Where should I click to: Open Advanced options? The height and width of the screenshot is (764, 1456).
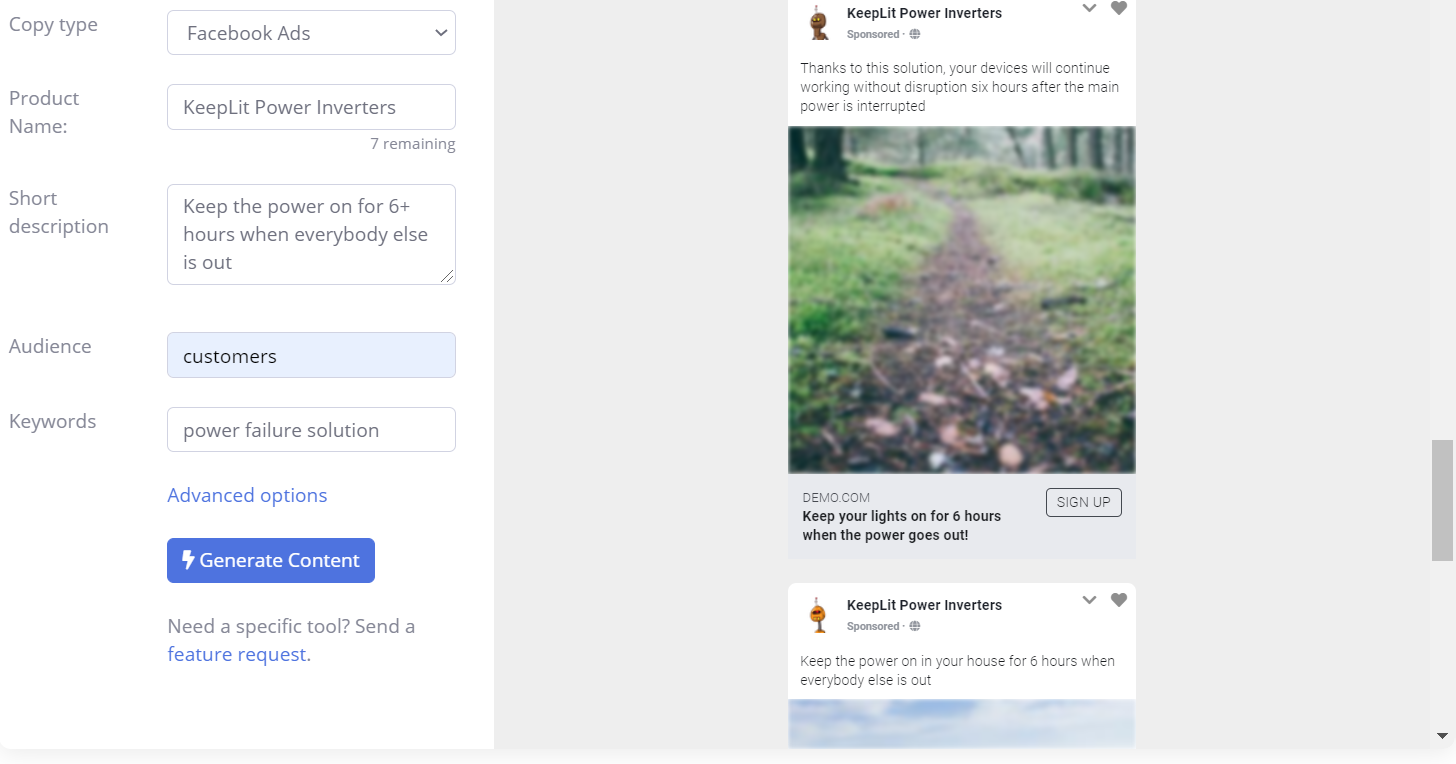(247, 495)
